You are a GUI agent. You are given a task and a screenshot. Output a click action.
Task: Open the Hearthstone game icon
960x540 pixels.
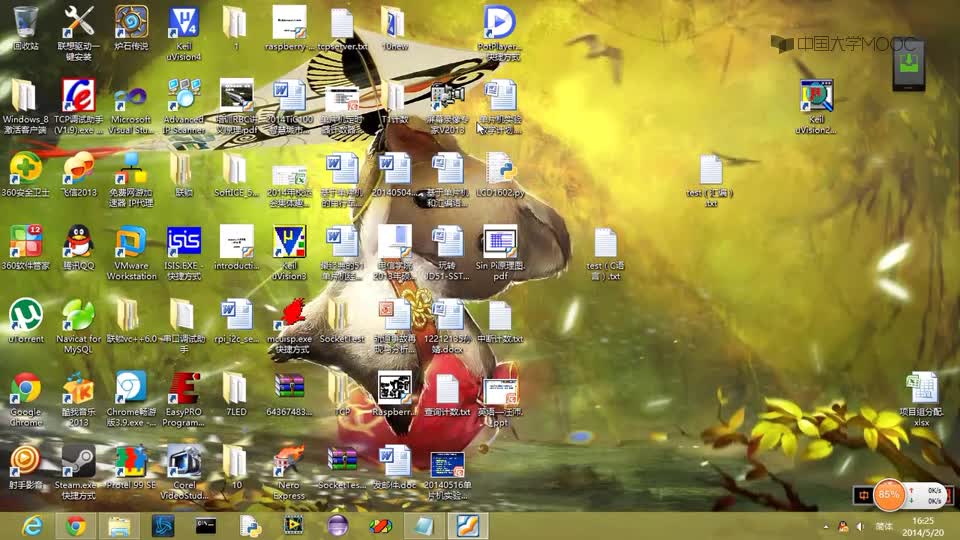coord(131,29)
